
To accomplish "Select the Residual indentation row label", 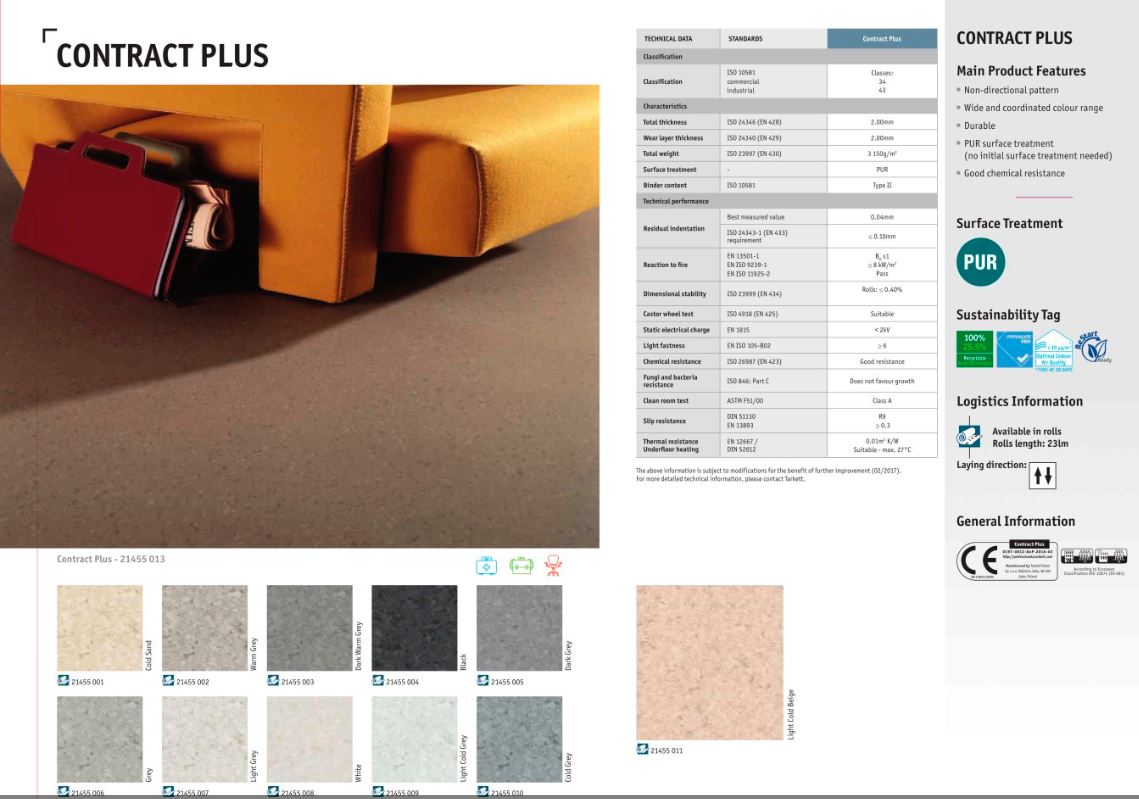I will tap(673, 228).
